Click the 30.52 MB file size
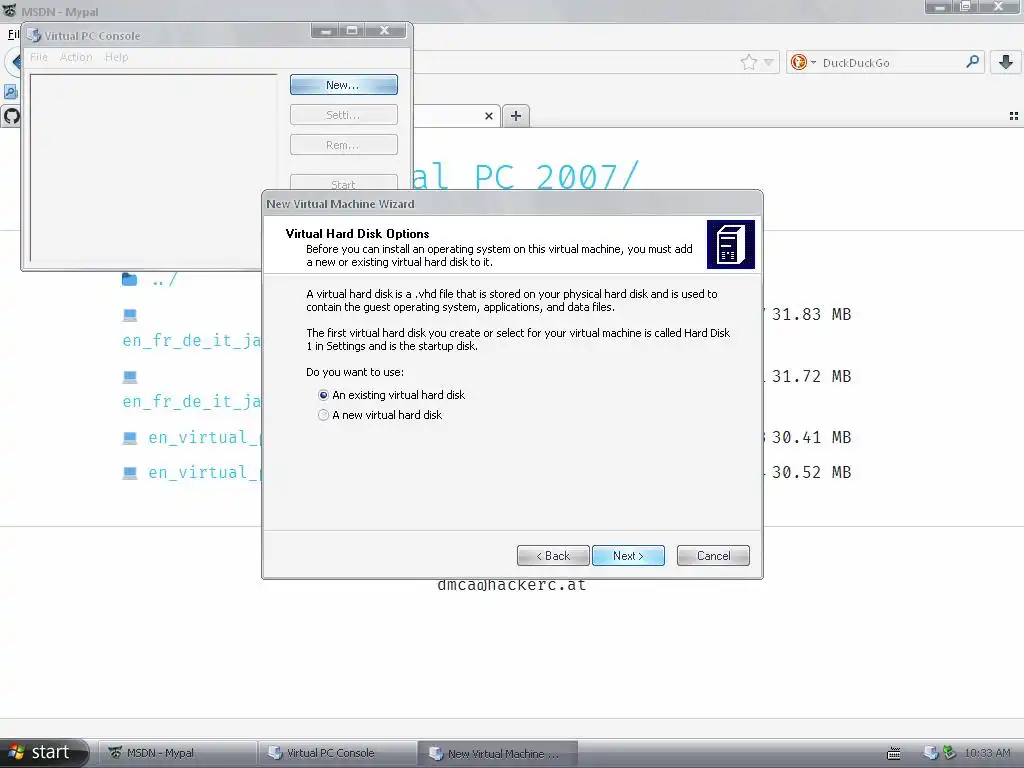Viewport: 1024px width, 768px height. coord(811,472)
